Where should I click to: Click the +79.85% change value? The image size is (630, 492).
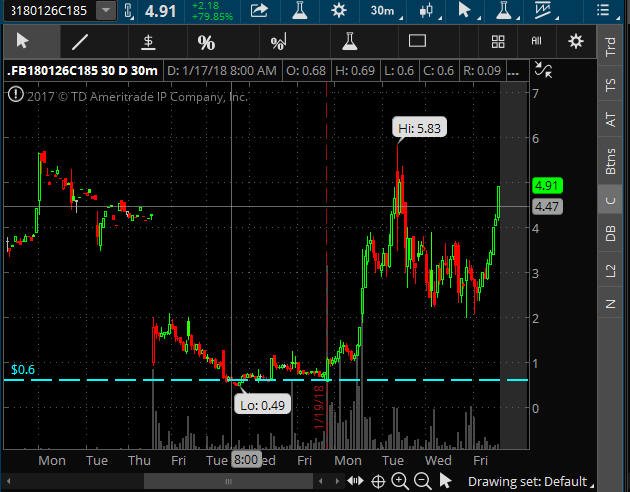click(212, 16)
